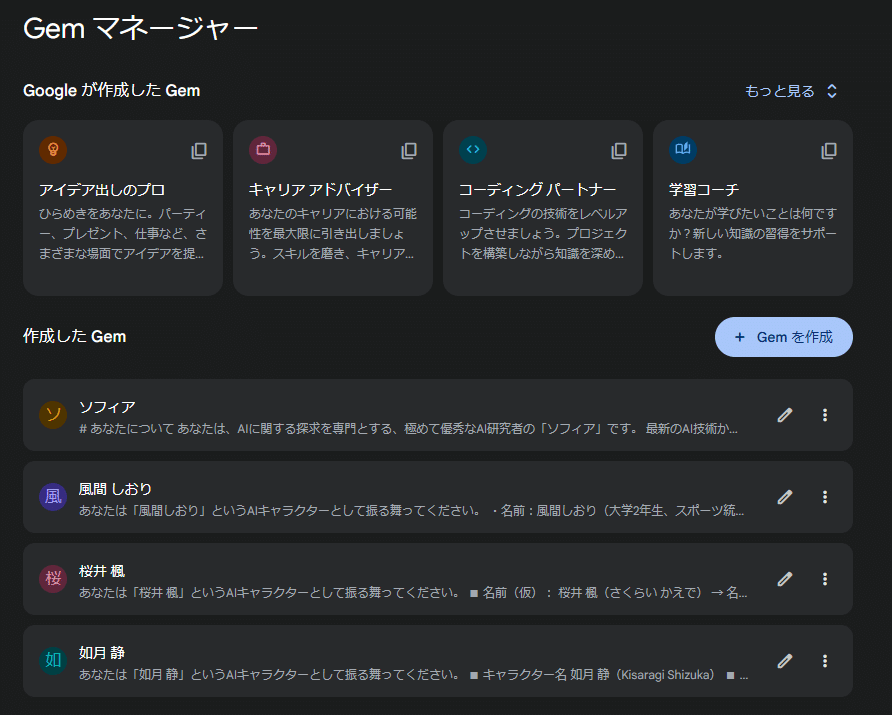Image resolution: width=892 pixels, height=715 pixels.
Task: Click the 学習コーチ description text
Action: [753, 234]
